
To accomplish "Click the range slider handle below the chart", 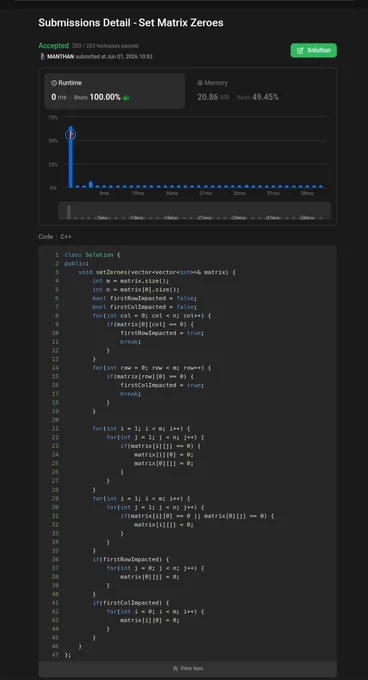I will pos(69,212).
